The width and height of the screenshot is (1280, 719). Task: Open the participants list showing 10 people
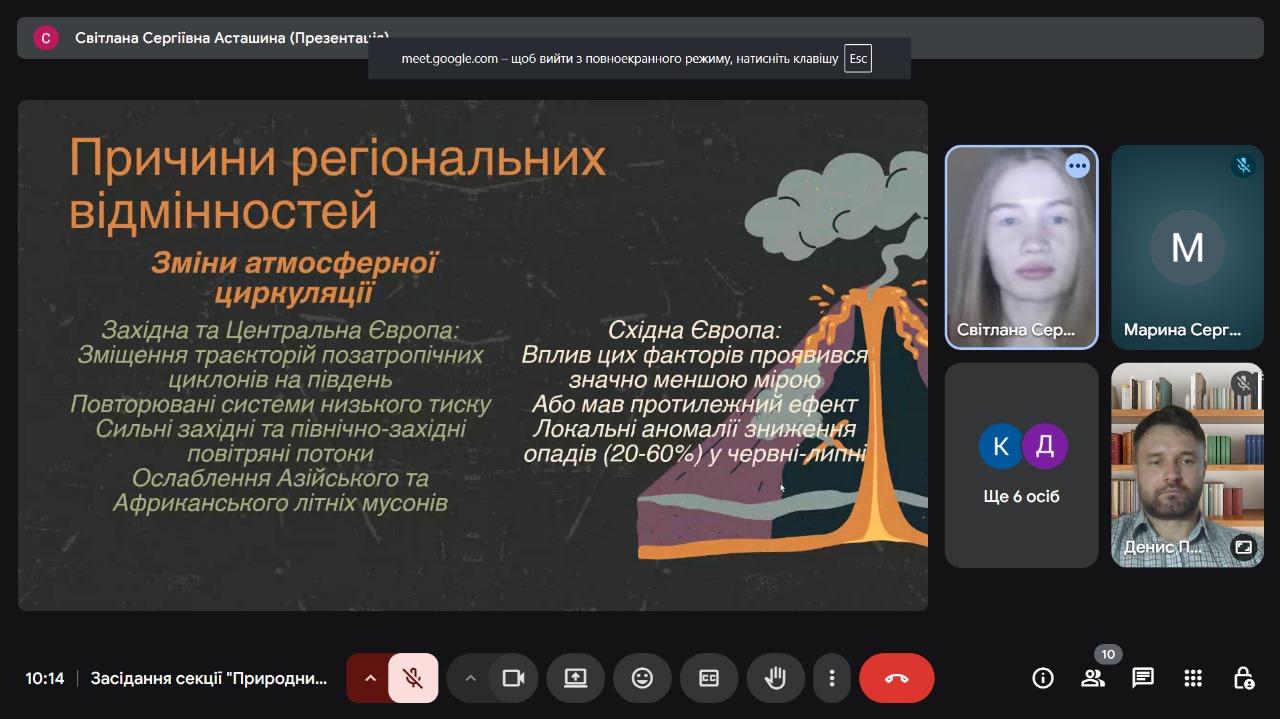(1093, 677)
